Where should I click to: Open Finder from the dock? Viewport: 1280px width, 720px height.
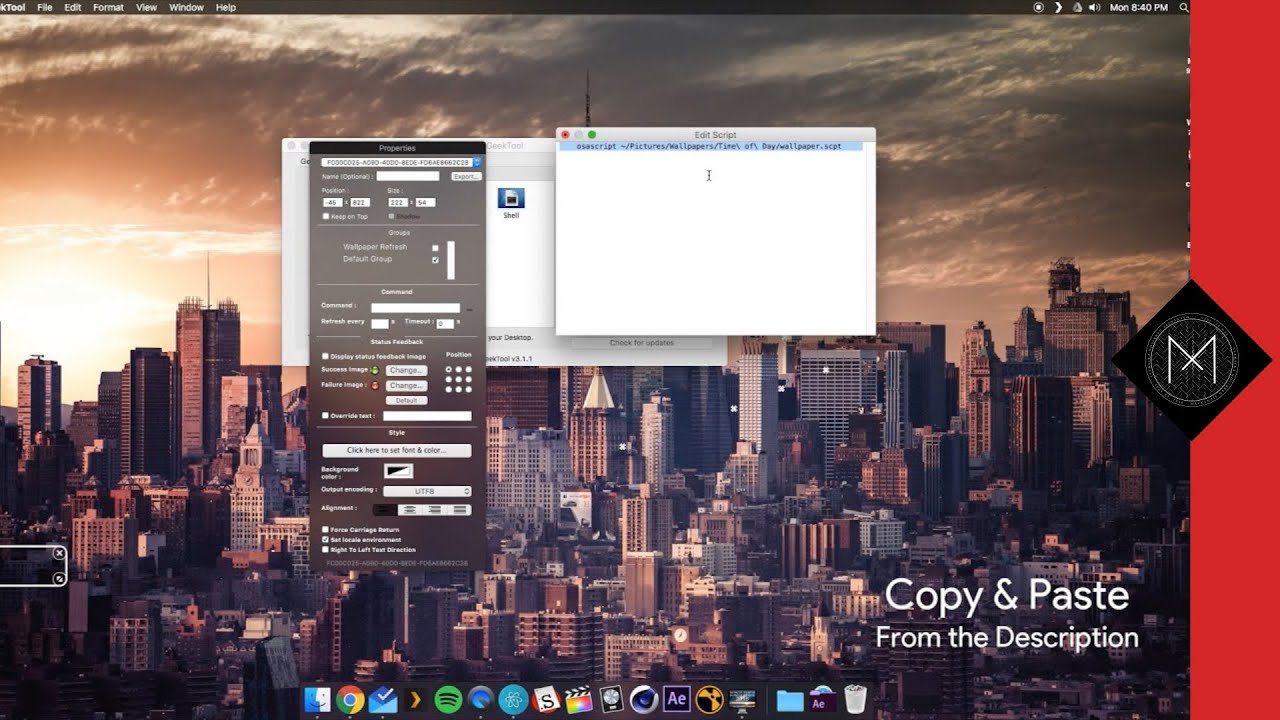point(317,700)
